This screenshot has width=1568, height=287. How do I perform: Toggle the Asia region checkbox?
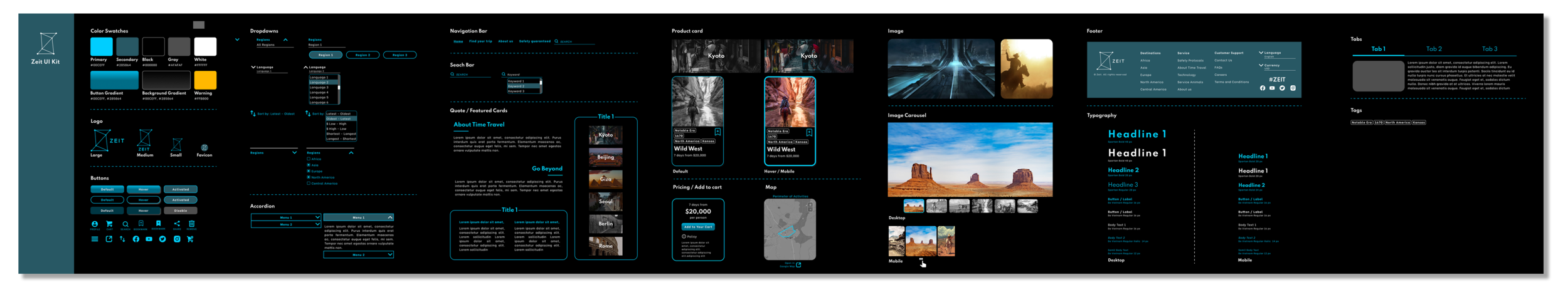[309, 165]
